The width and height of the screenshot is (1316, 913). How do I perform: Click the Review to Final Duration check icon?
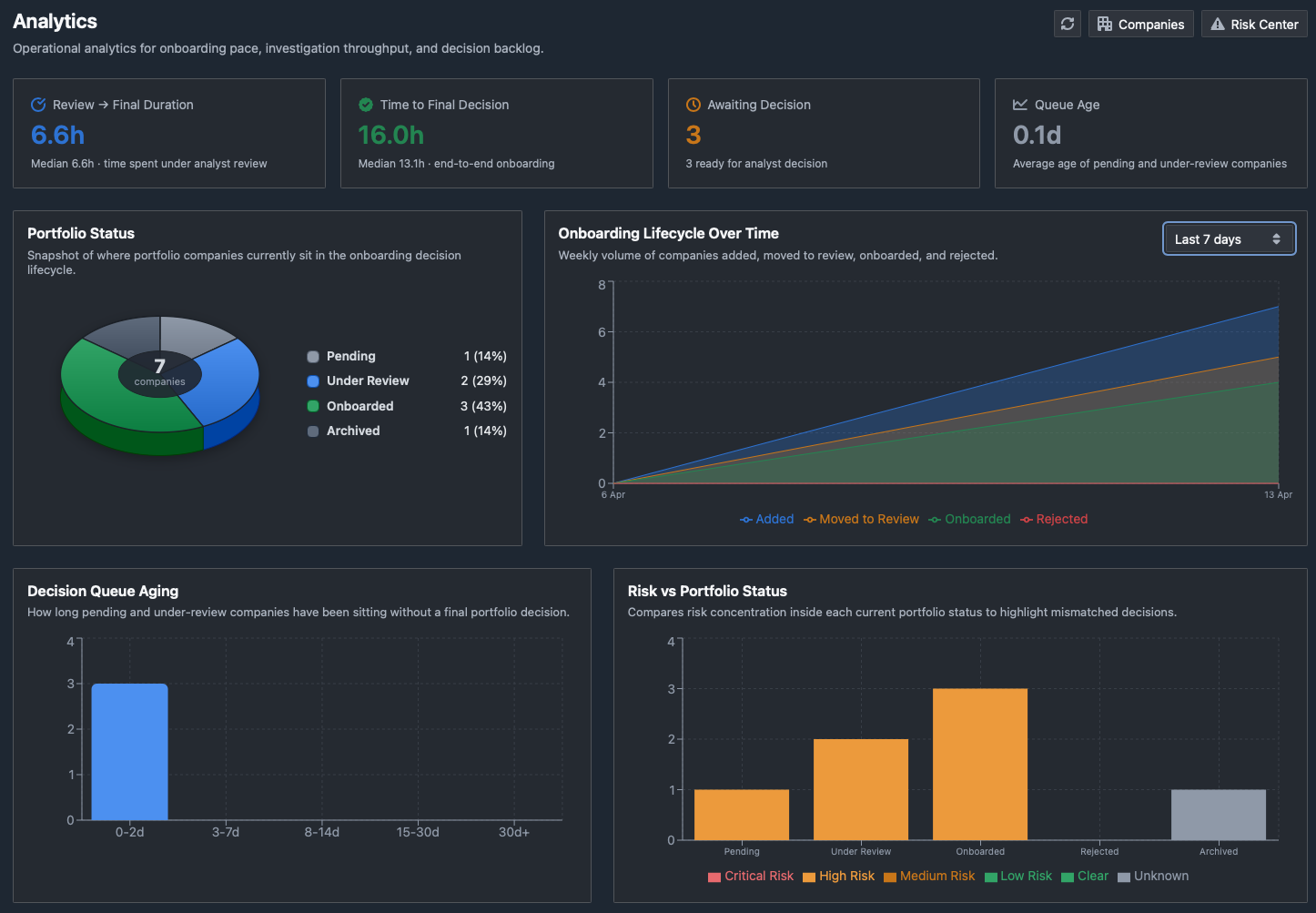tap(38, 105)
